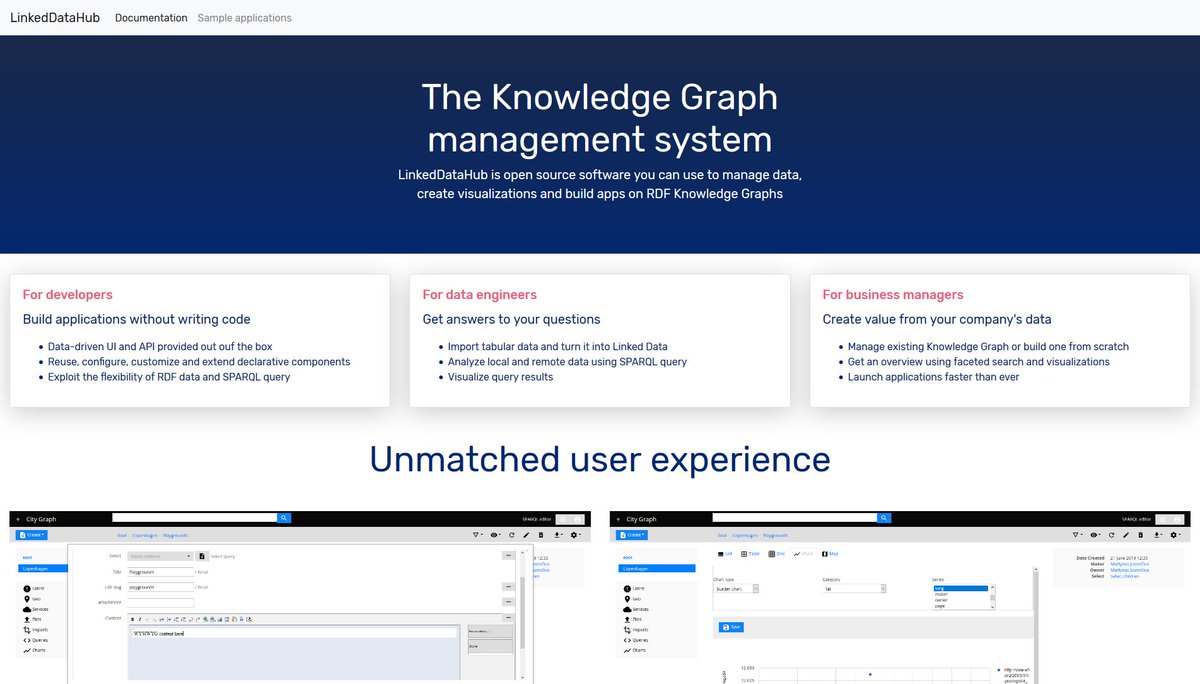1200x684 pixels.
Task: Click the Latest icon in left screenshot sidebar
Action: click(26, 588)
